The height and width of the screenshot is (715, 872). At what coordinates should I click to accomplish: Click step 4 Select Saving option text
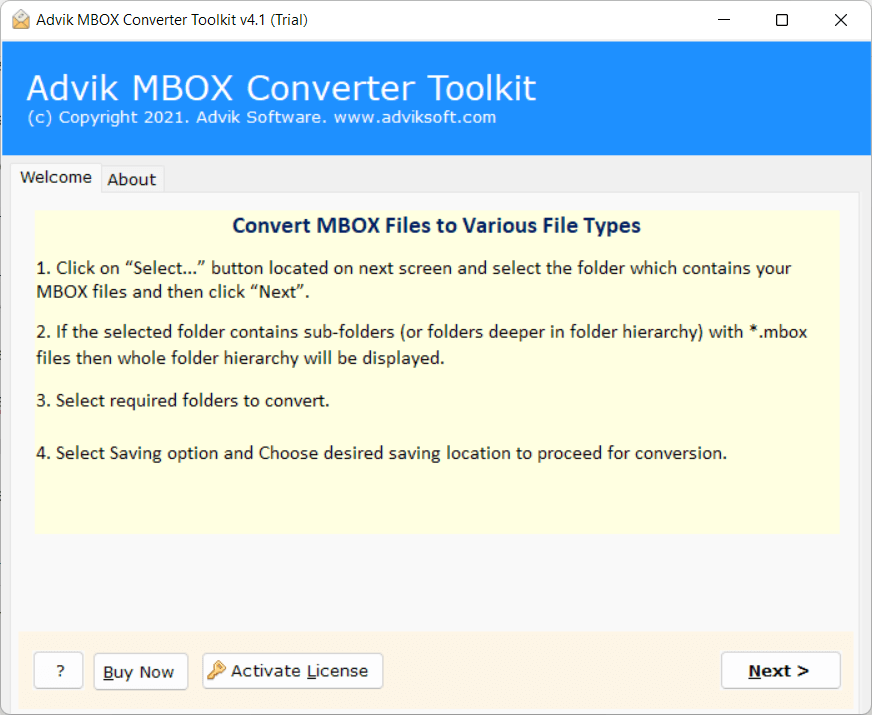pos(381,453)
